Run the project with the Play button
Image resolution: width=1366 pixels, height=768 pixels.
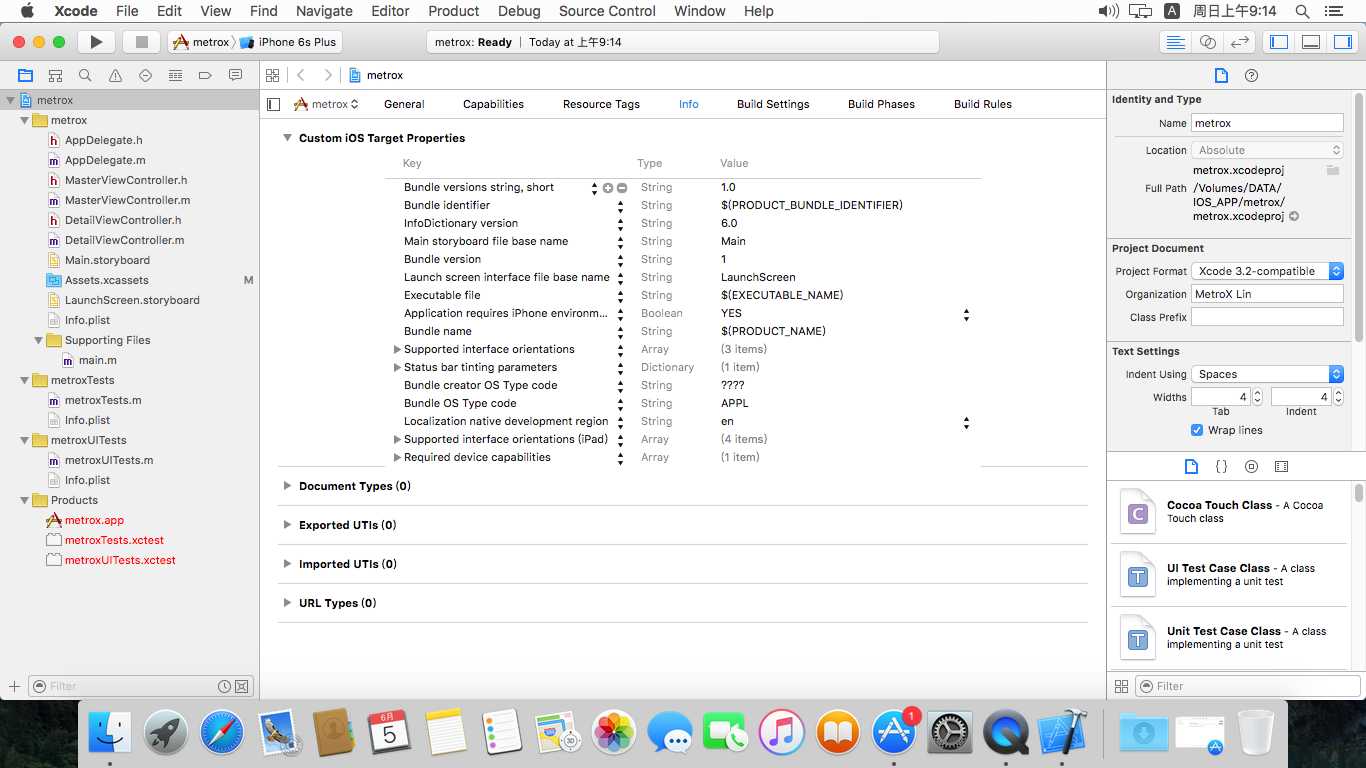[96, 42]
